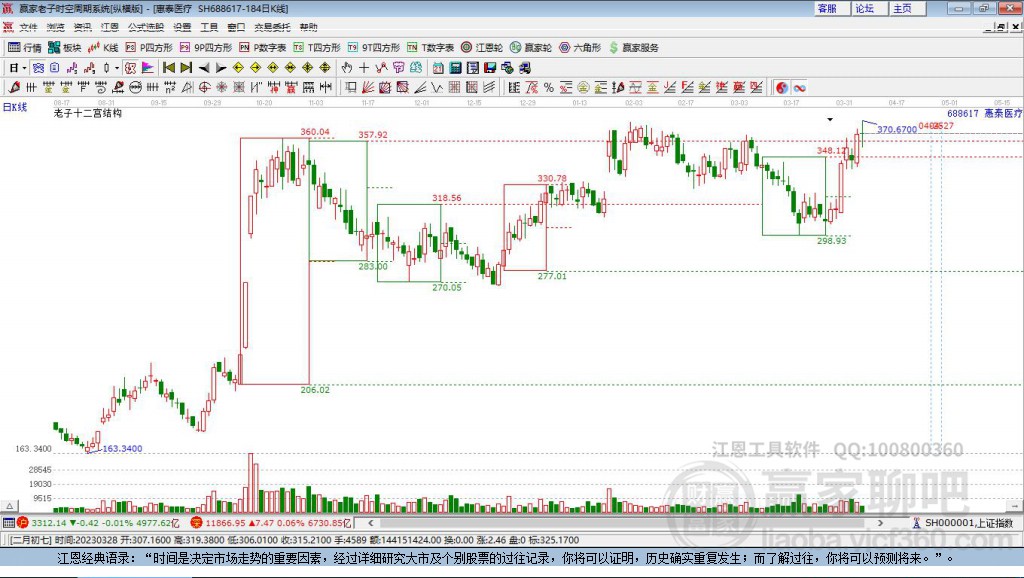Click the 330.78 price label
The height and width of the screenshot is (578, 1024).
552,178
